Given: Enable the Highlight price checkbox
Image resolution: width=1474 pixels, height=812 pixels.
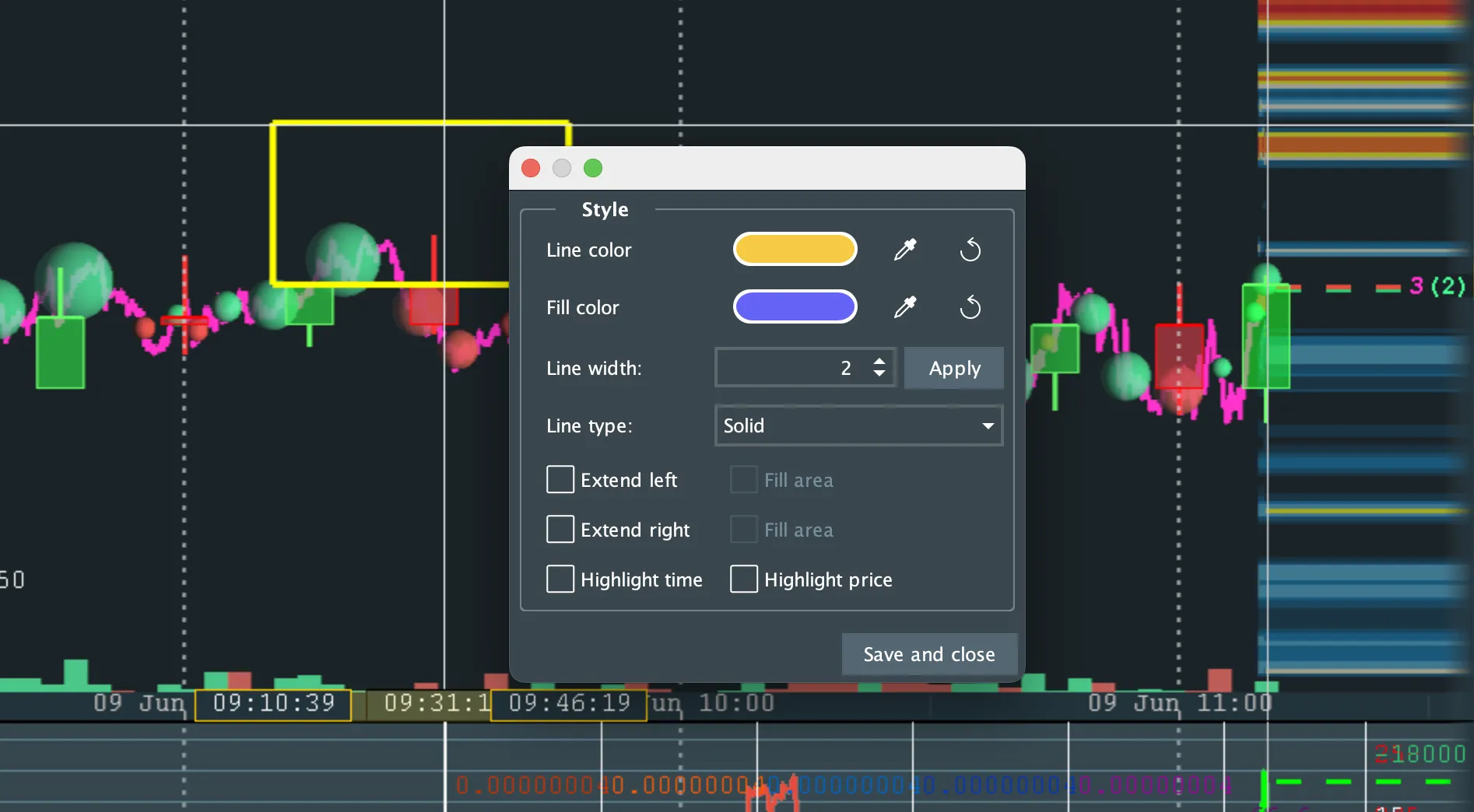Looking at the screenshot, I should 744,579.
